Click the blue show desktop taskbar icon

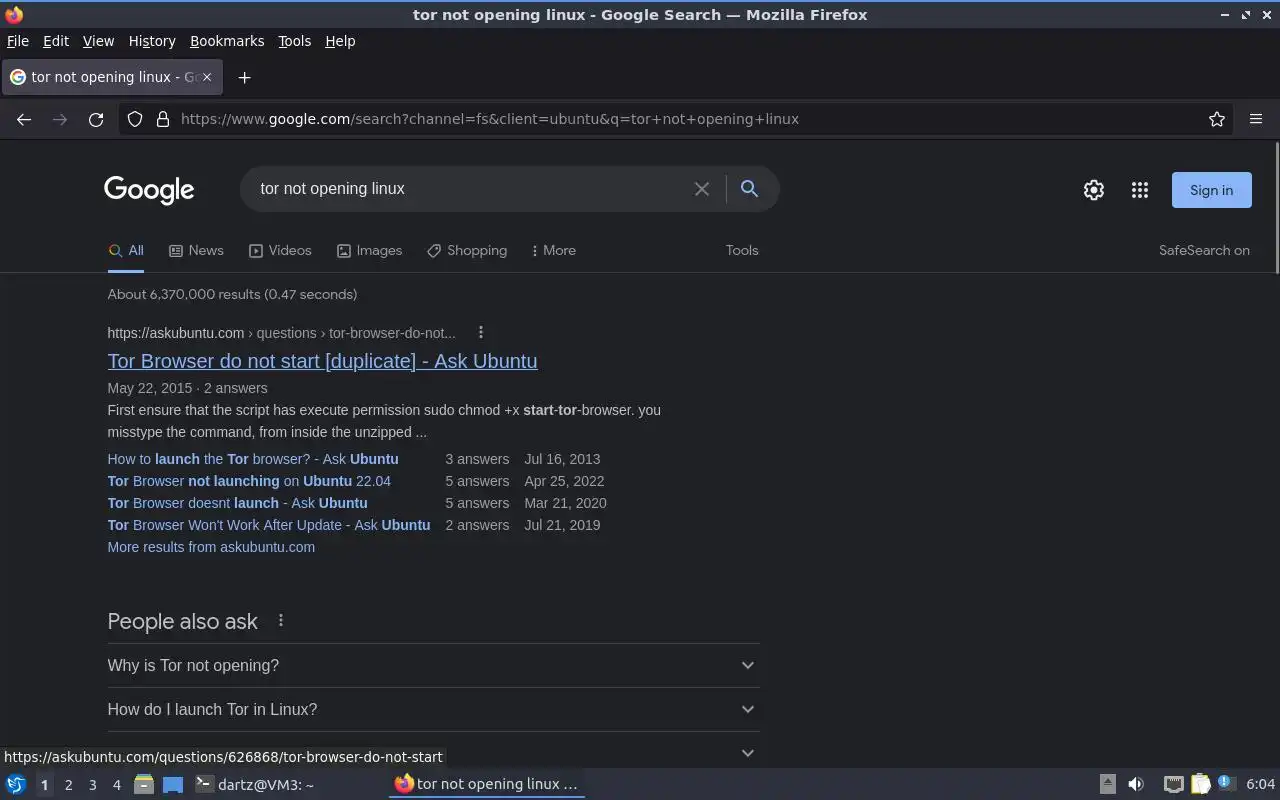tap(172, 784)
